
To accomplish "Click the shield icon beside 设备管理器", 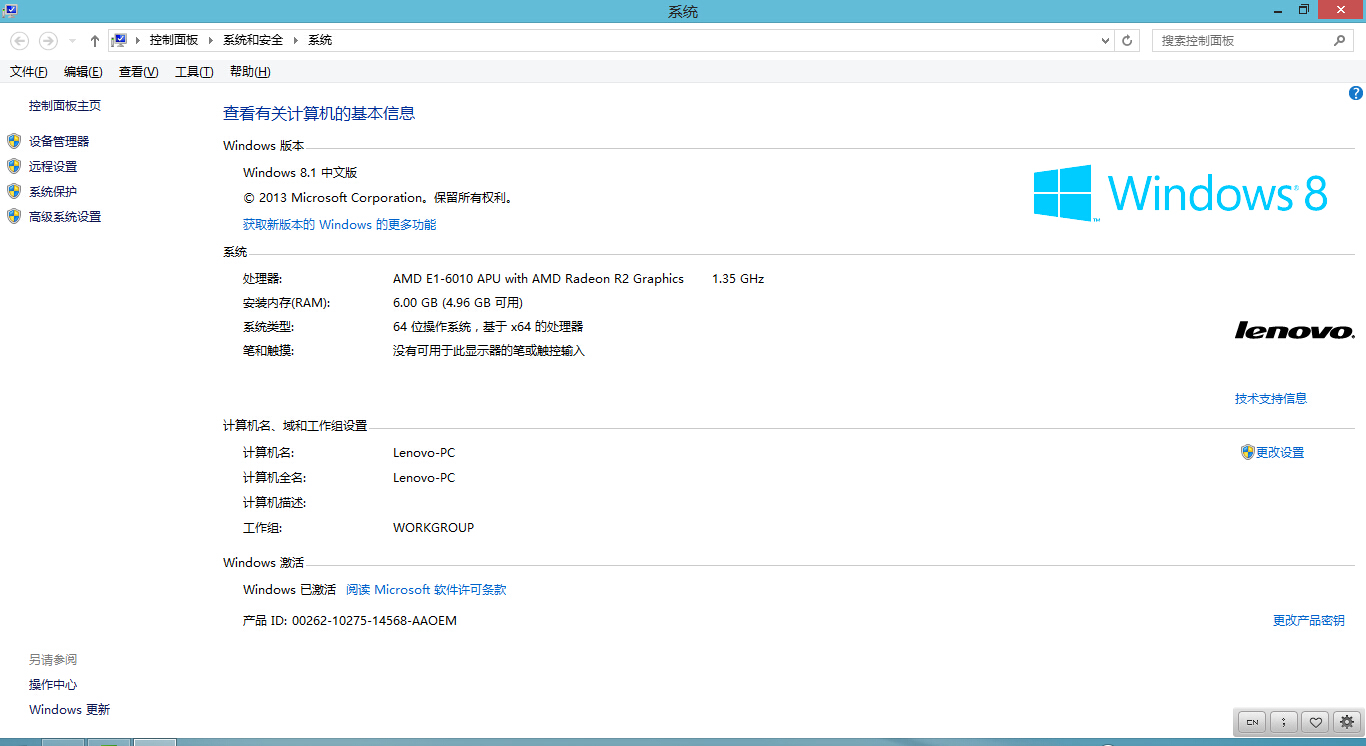I will tap(14, 141).
